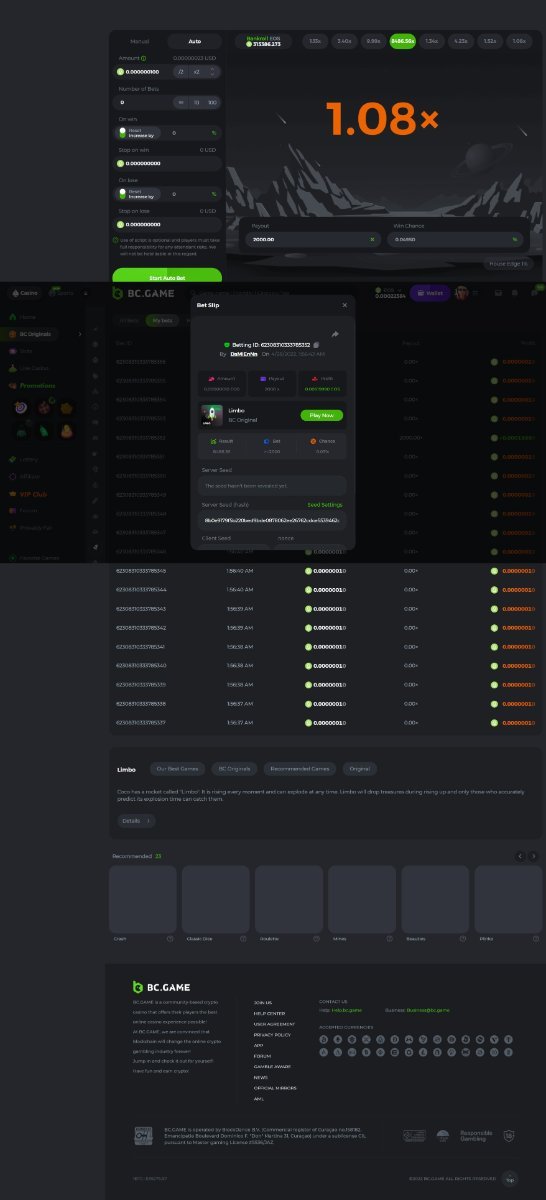Screen dimensions: 546x1200
Task: Tick the script responsibility agreement checkbox
Action: point(115,240)
